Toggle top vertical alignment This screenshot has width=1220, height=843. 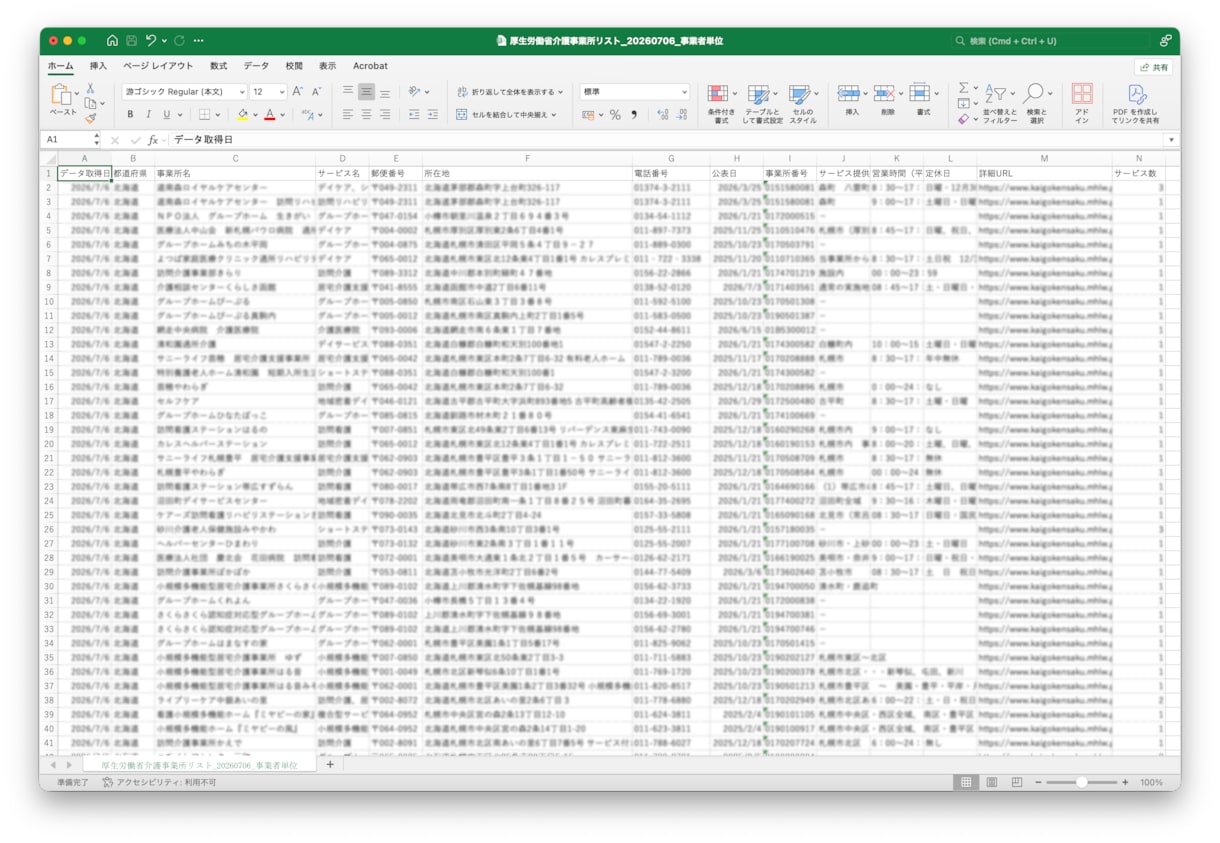[x=348, y=91]
